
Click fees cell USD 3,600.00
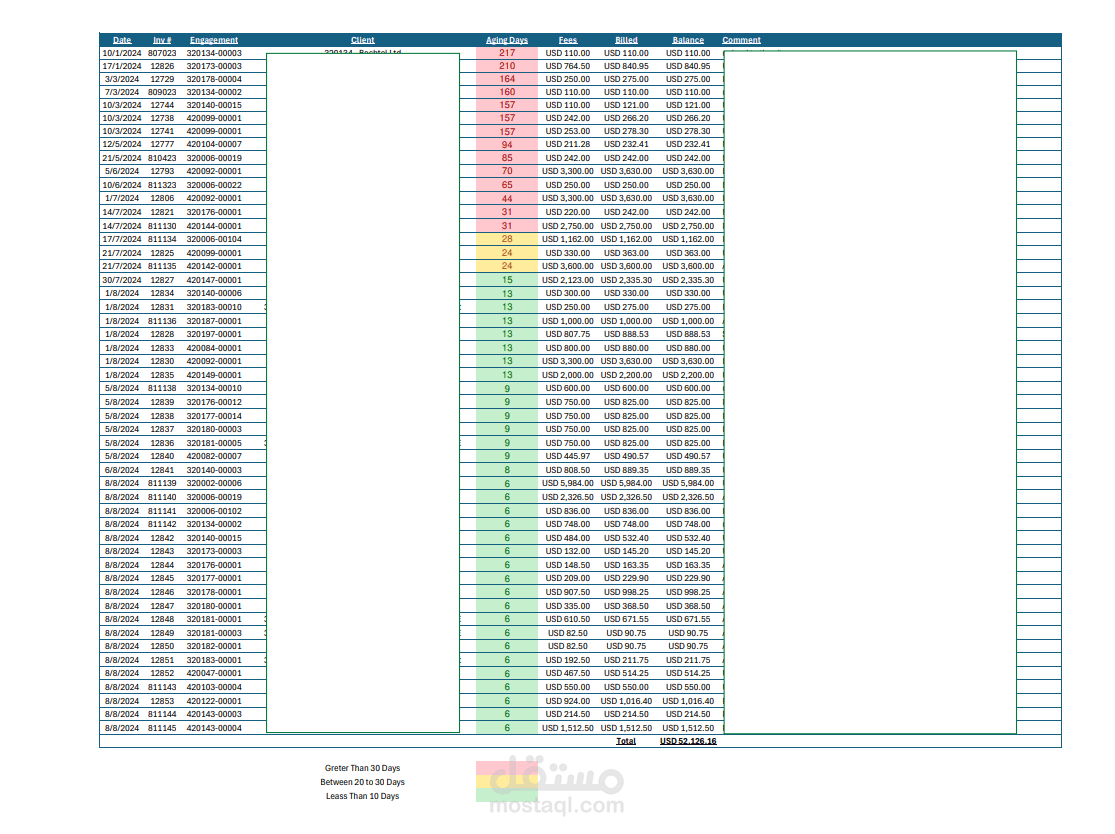[567, 267]
